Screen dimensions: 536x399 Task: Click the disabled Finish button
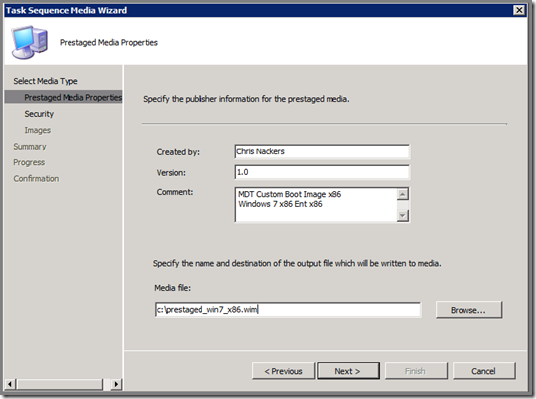(x=416, y=371)
